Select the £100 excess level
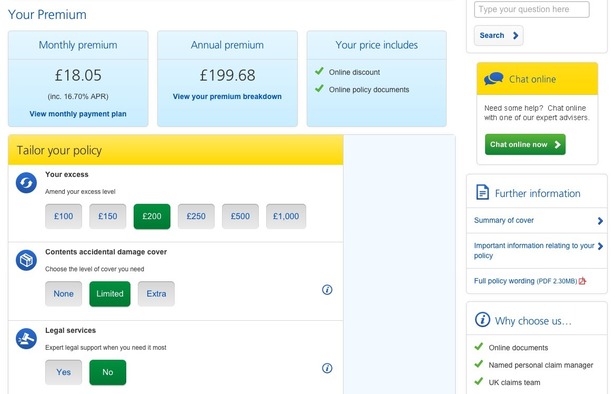The image size is (615, 394). [x=64, y=216]
